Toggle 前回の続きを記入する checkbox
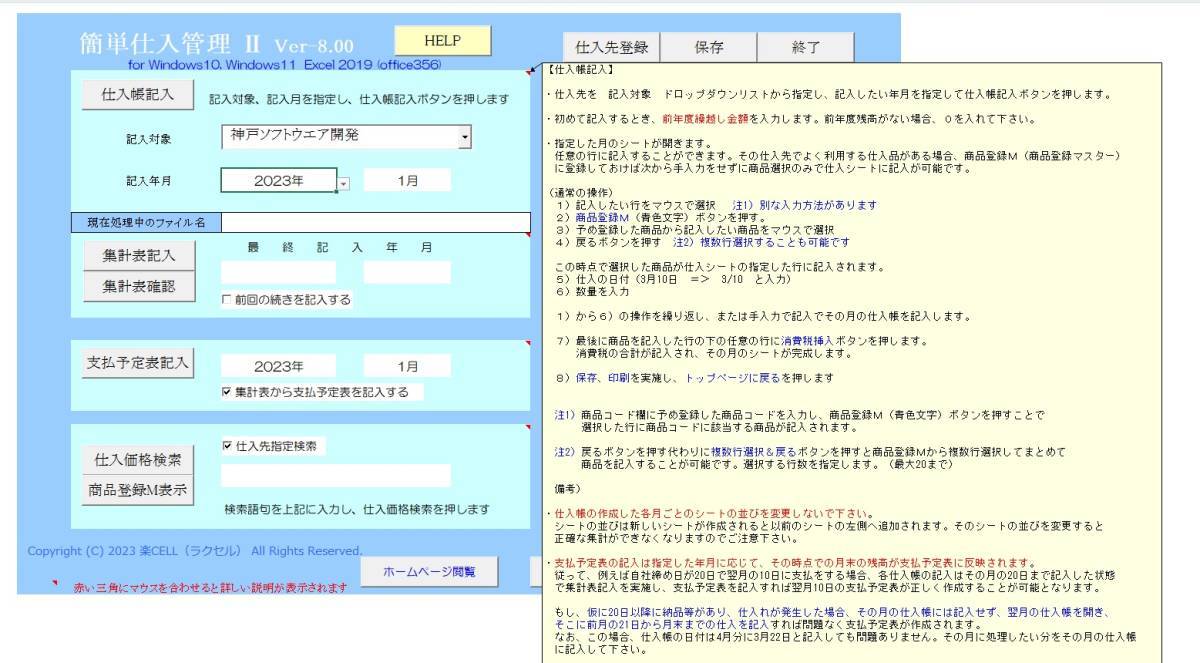 (226, 299)
